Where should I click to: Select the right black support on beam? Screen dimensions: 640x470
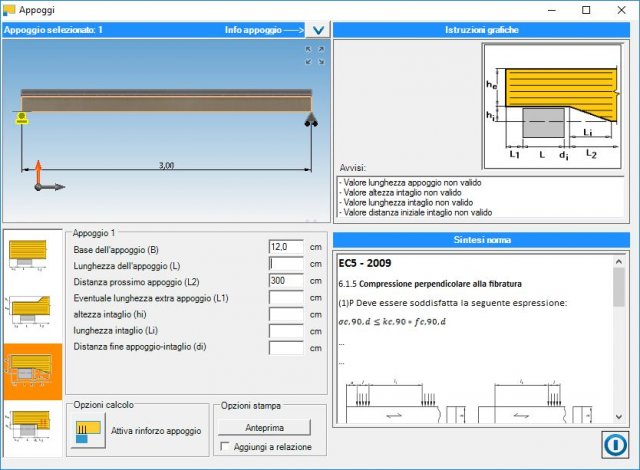tap(312, 120)
